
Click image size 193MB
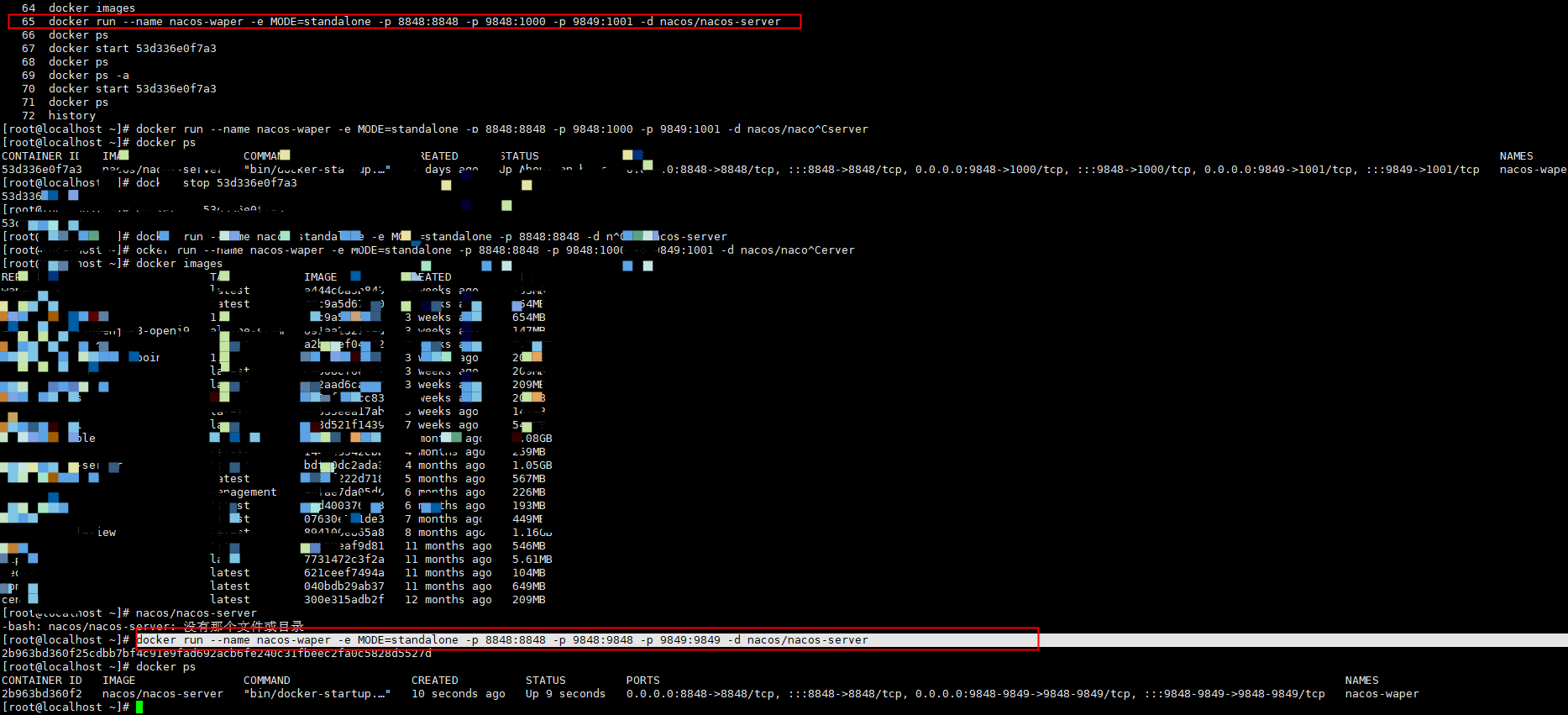click(x=528, y=505)
